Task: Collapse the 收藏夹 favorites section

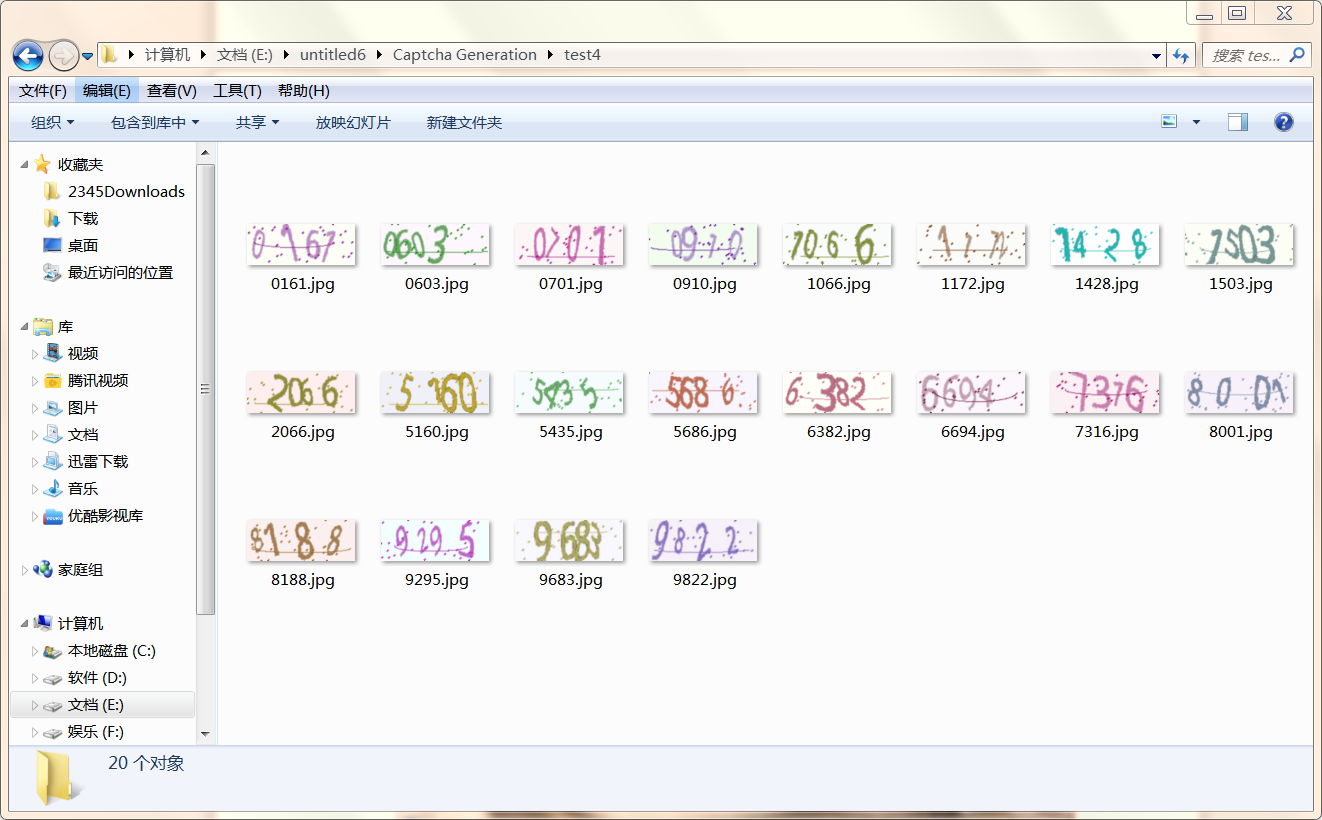Action: pyautogui.click(x=25, y=164)
